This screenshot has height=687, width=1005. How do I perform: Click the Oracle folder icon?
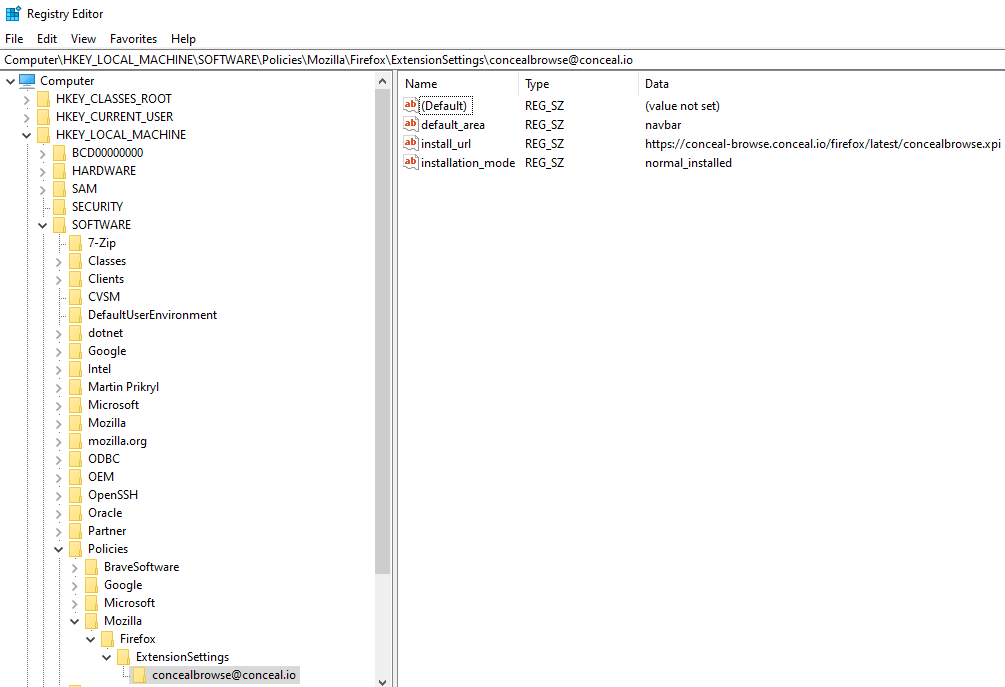[76, 513]
